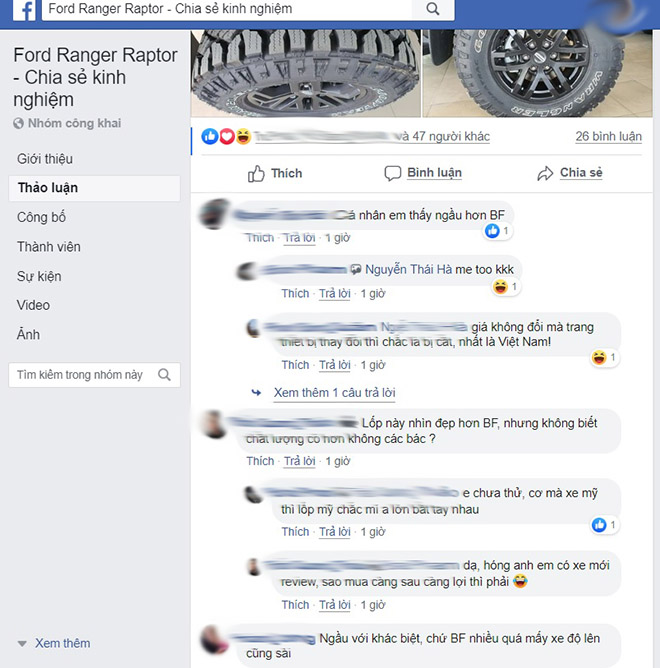Open the Facebook home logo

tap(24, 10)
